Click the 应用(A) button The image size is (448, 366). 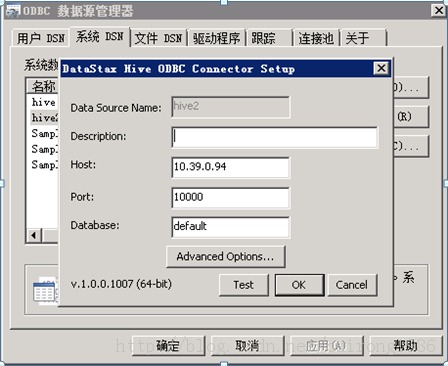[x=326, y=346]
